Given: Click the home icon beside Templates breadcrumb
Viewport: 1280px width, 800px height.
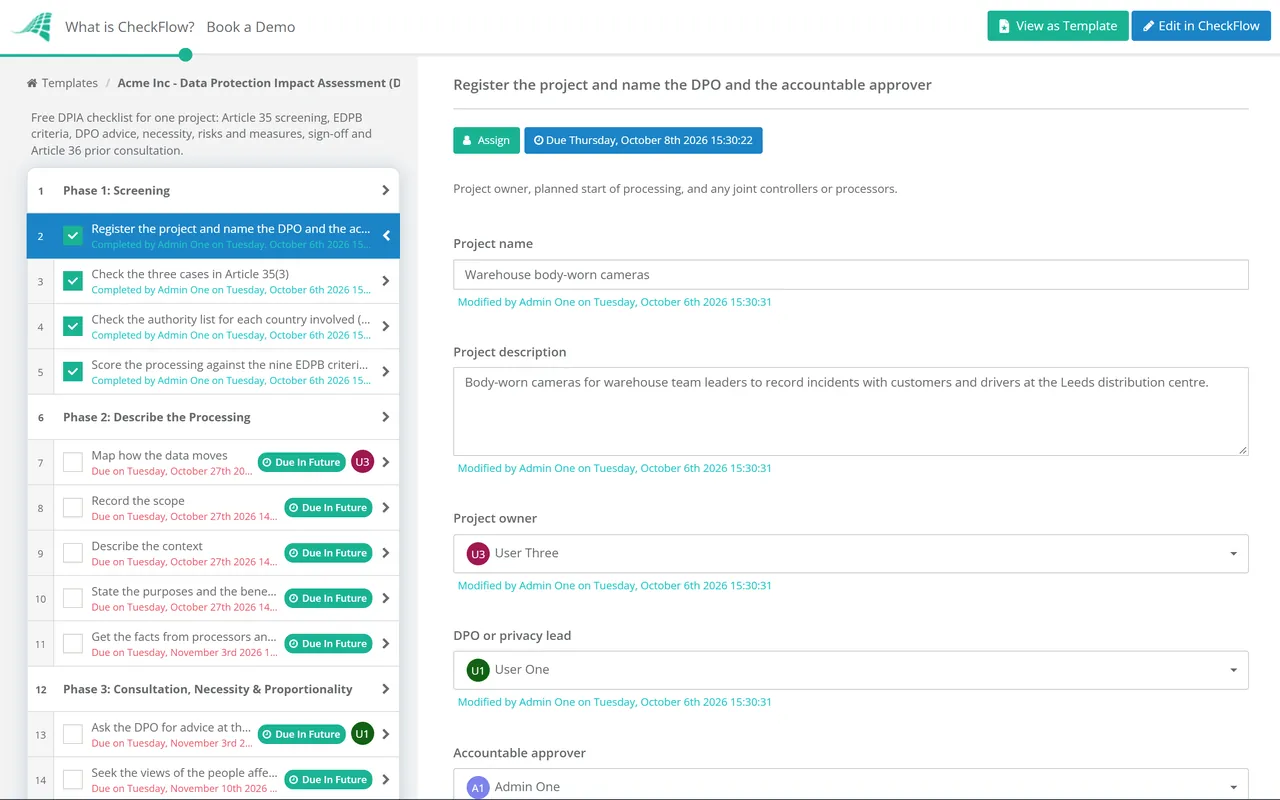Looking at the screenshot, I should click(32, 83).
